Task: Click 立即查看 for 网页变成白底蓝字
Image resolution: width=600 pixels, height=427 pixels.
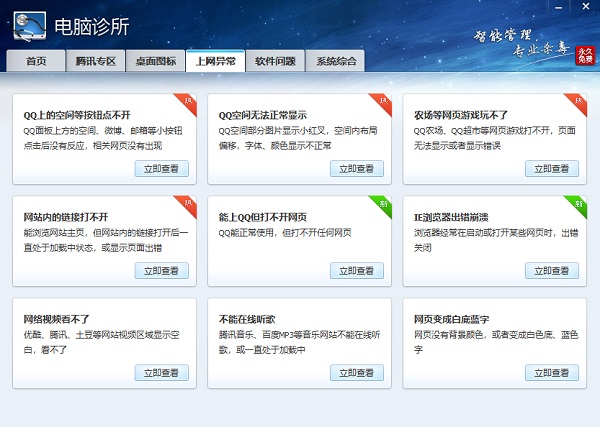Action: 552,373
